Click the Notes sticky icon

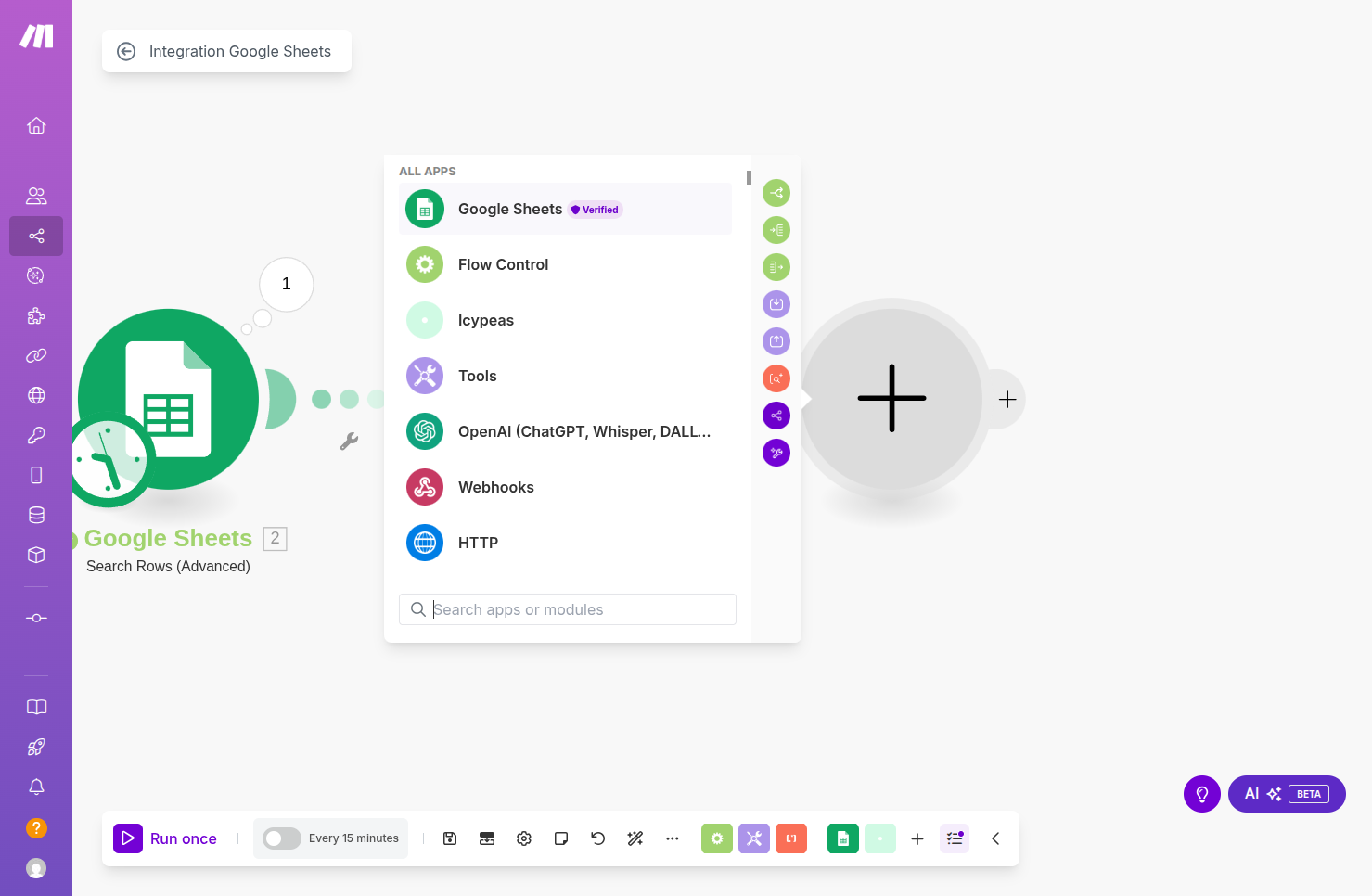[x=561, y=838]
